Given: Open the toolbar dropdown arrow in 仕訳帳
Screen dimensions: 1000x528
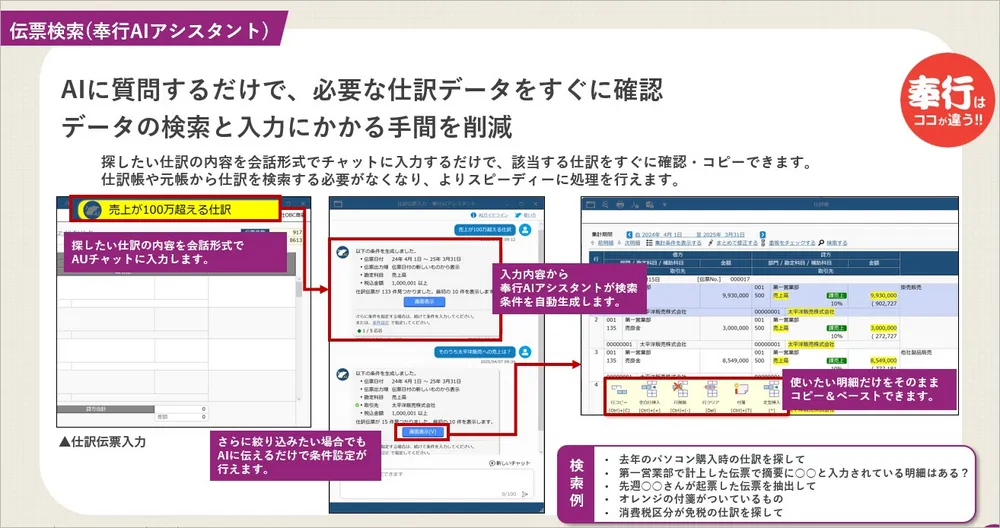Looking at the screenshot, I should pos(664,205).
